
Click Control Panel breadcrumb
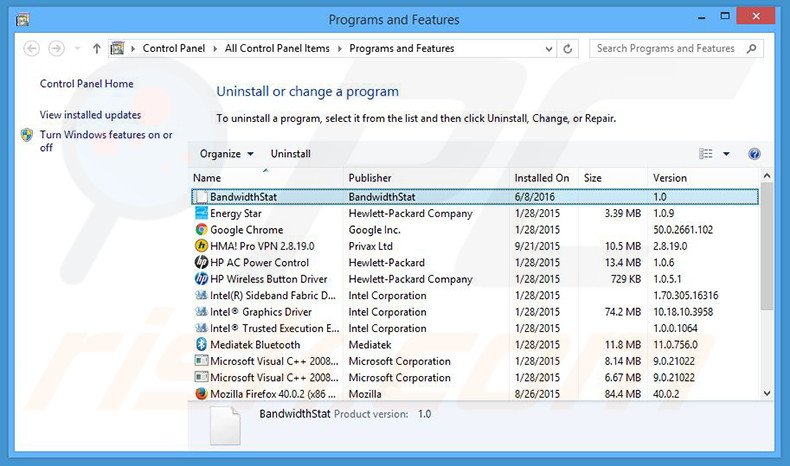pos(174,48)
